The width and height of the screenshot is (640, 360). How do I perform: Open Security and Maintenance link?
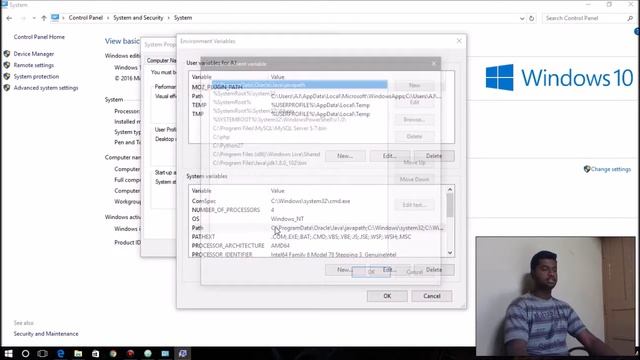pyautogui.click(x=46, y=334)
